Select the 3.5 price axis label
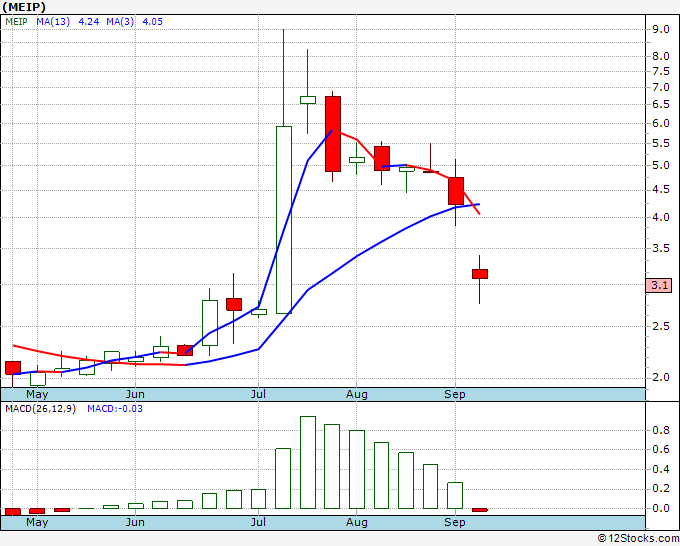Screen dimensions: 680x546 pyautogui.click(x=661, y=248)
